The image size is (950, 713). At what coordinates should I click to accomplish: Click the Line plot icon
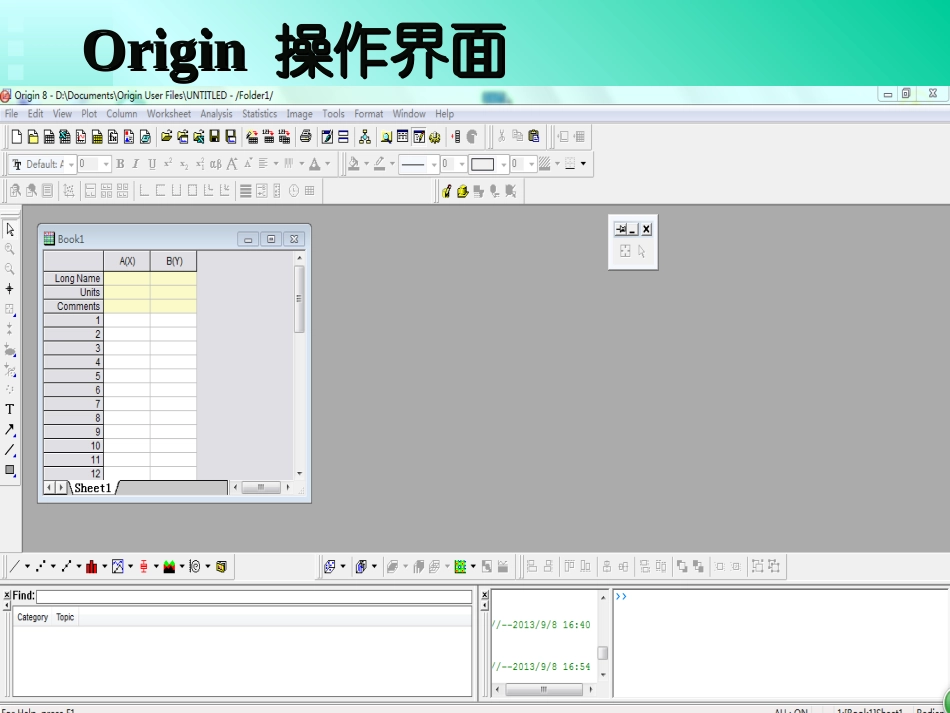coord(15,566)
